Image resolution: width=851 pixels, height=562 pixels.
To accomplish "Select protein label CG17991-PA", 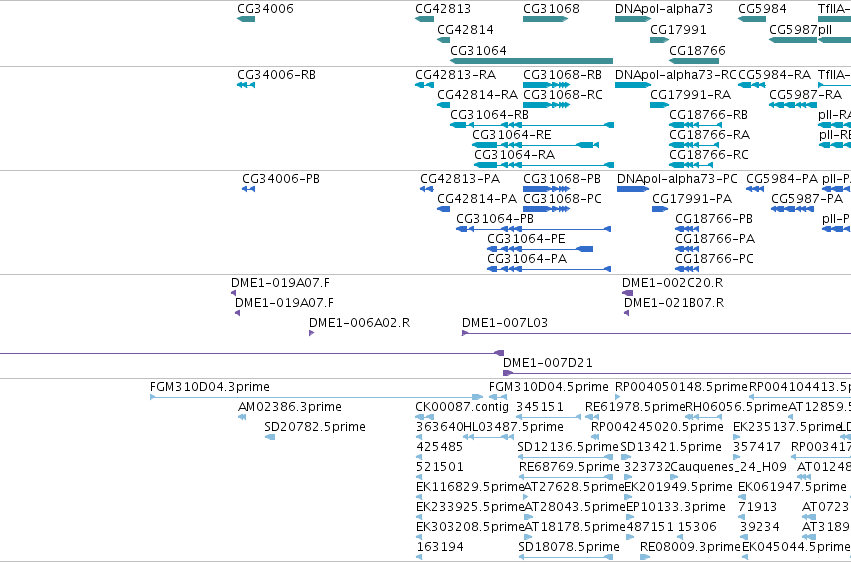I will pos(692,199).
